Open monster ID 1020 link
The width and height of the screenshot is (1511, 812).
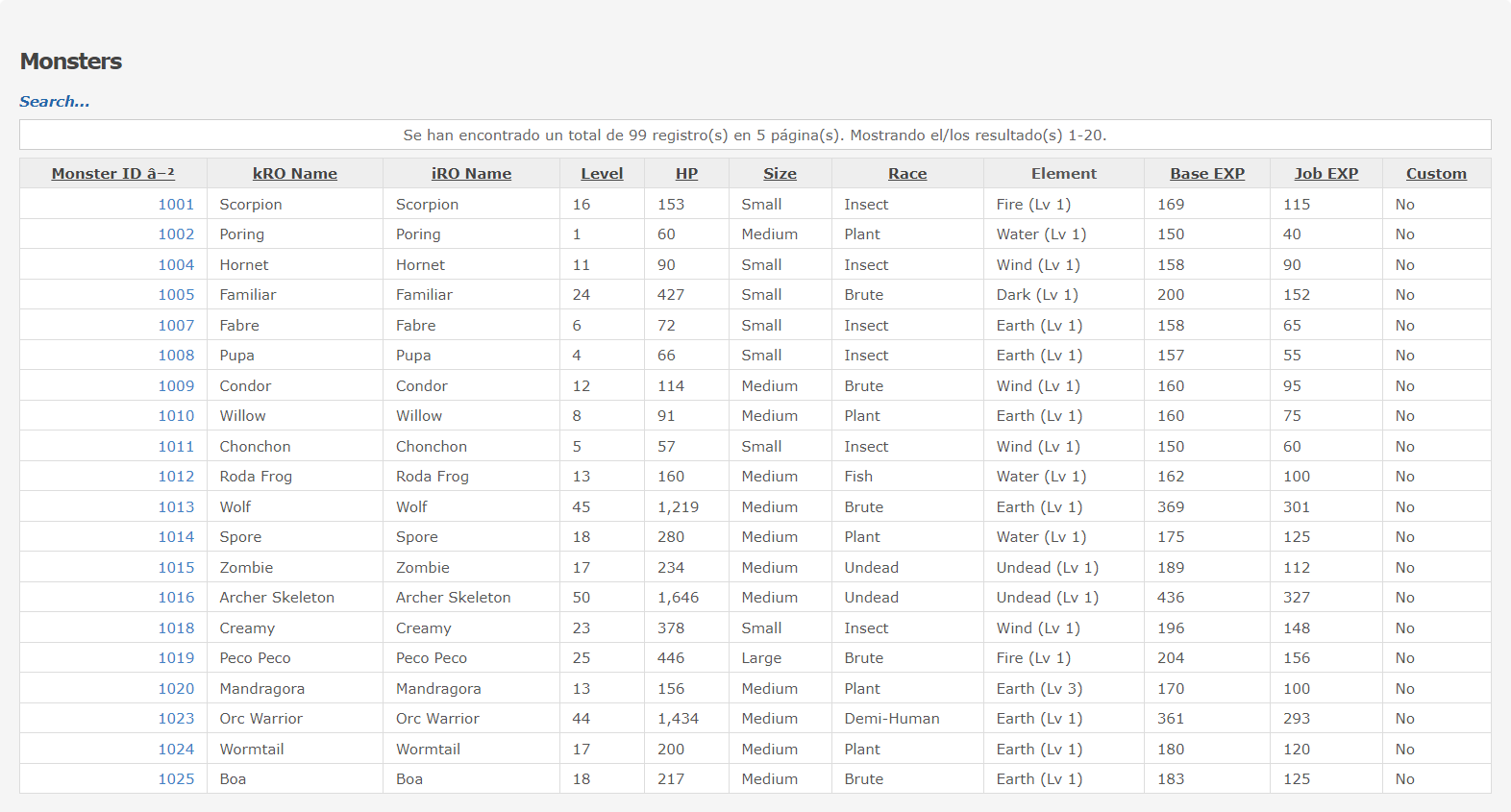pyautogui.click(x=176, y=689)
